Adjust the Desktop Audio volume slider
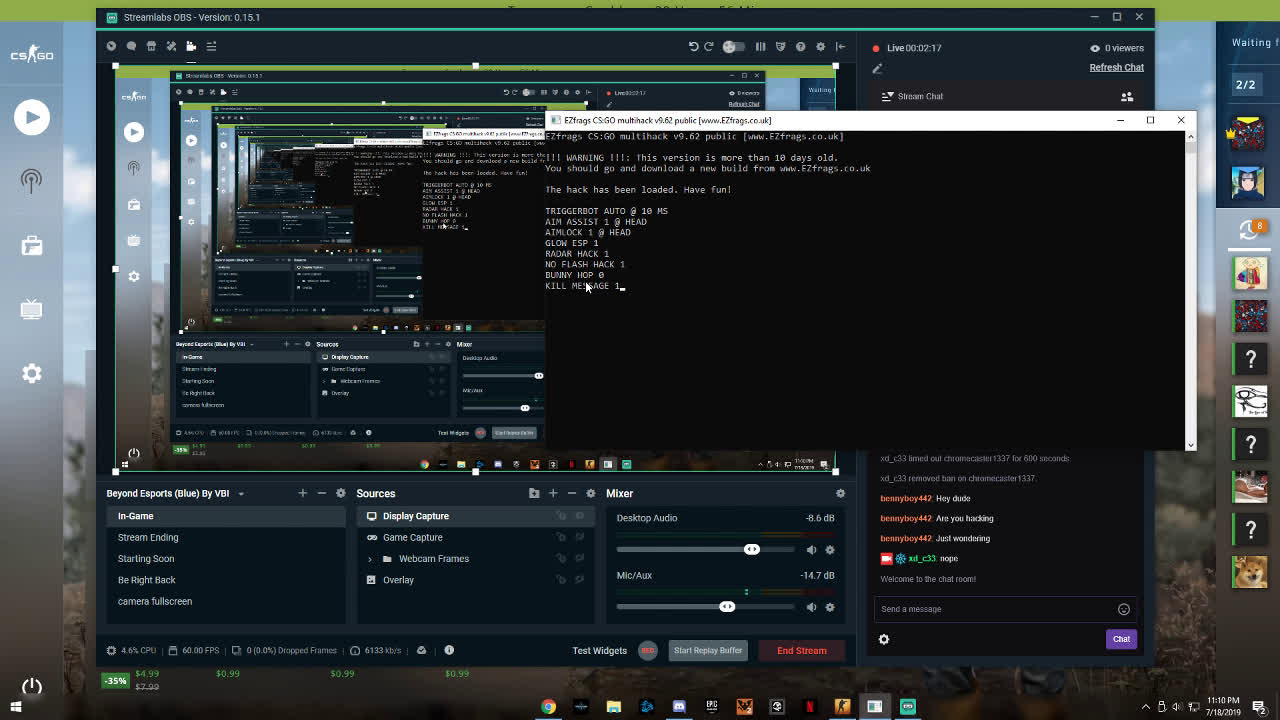 pos(752,549)
